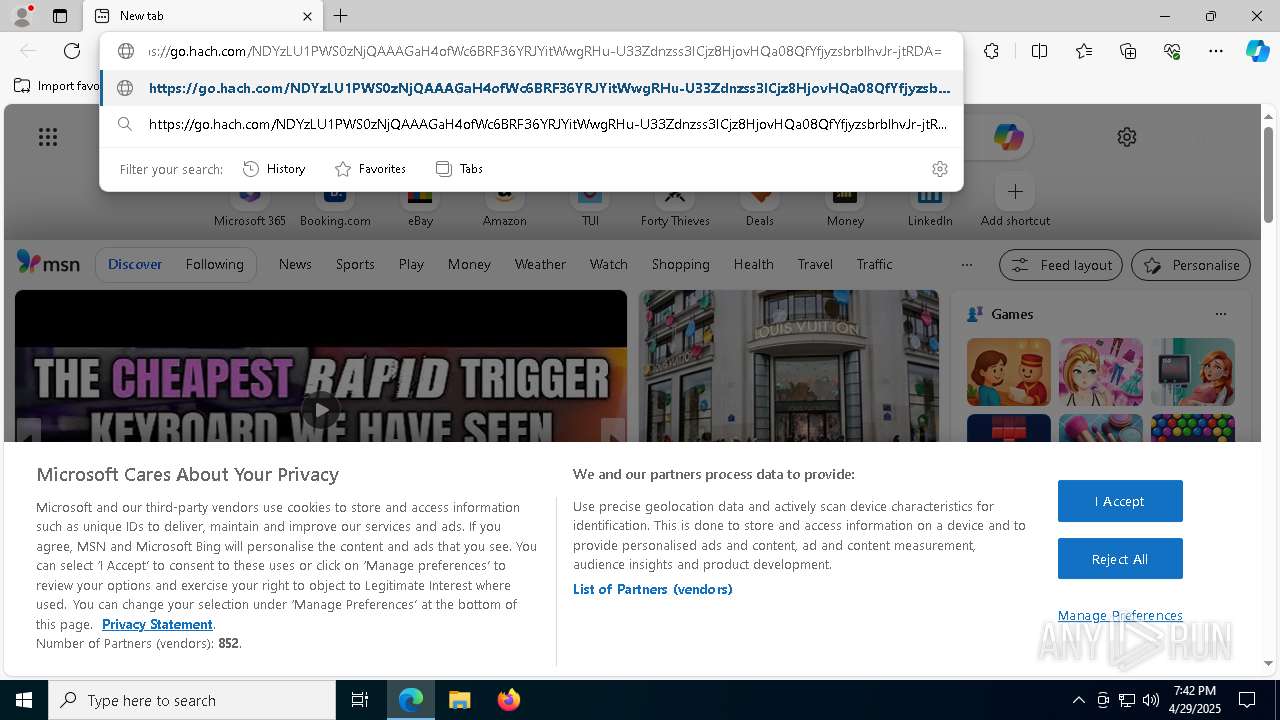Filter search by Favorites

click(370, 169)
